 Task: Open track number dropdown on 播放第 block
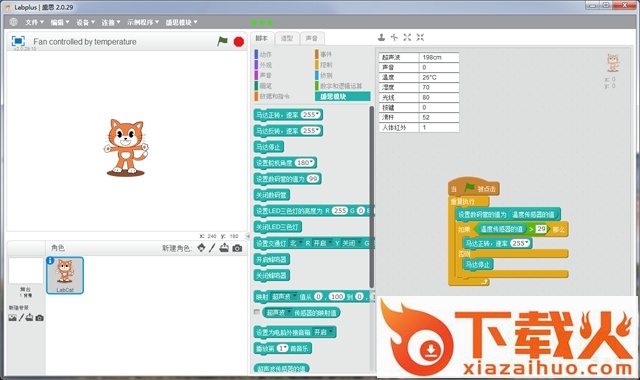click(x=286, y=348)
